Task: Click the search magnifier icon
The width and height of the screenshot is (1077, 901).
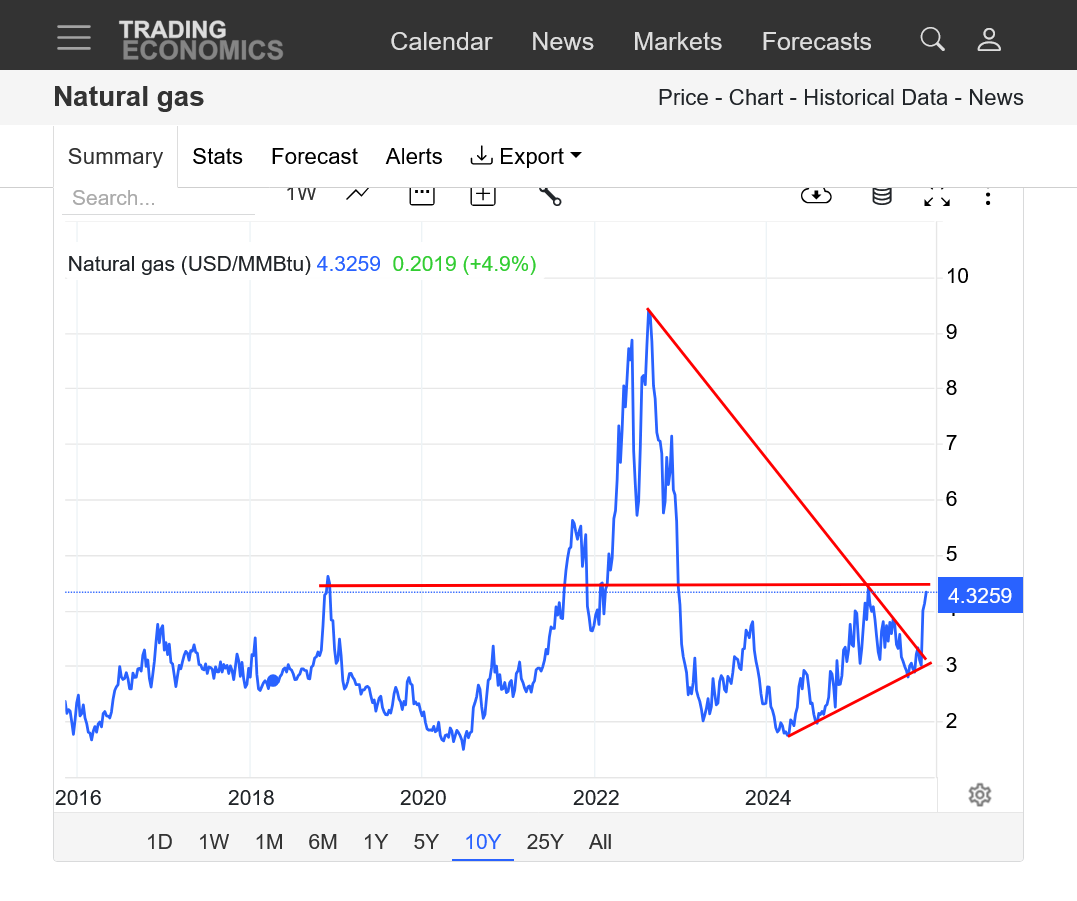Action: click(932, 40)
